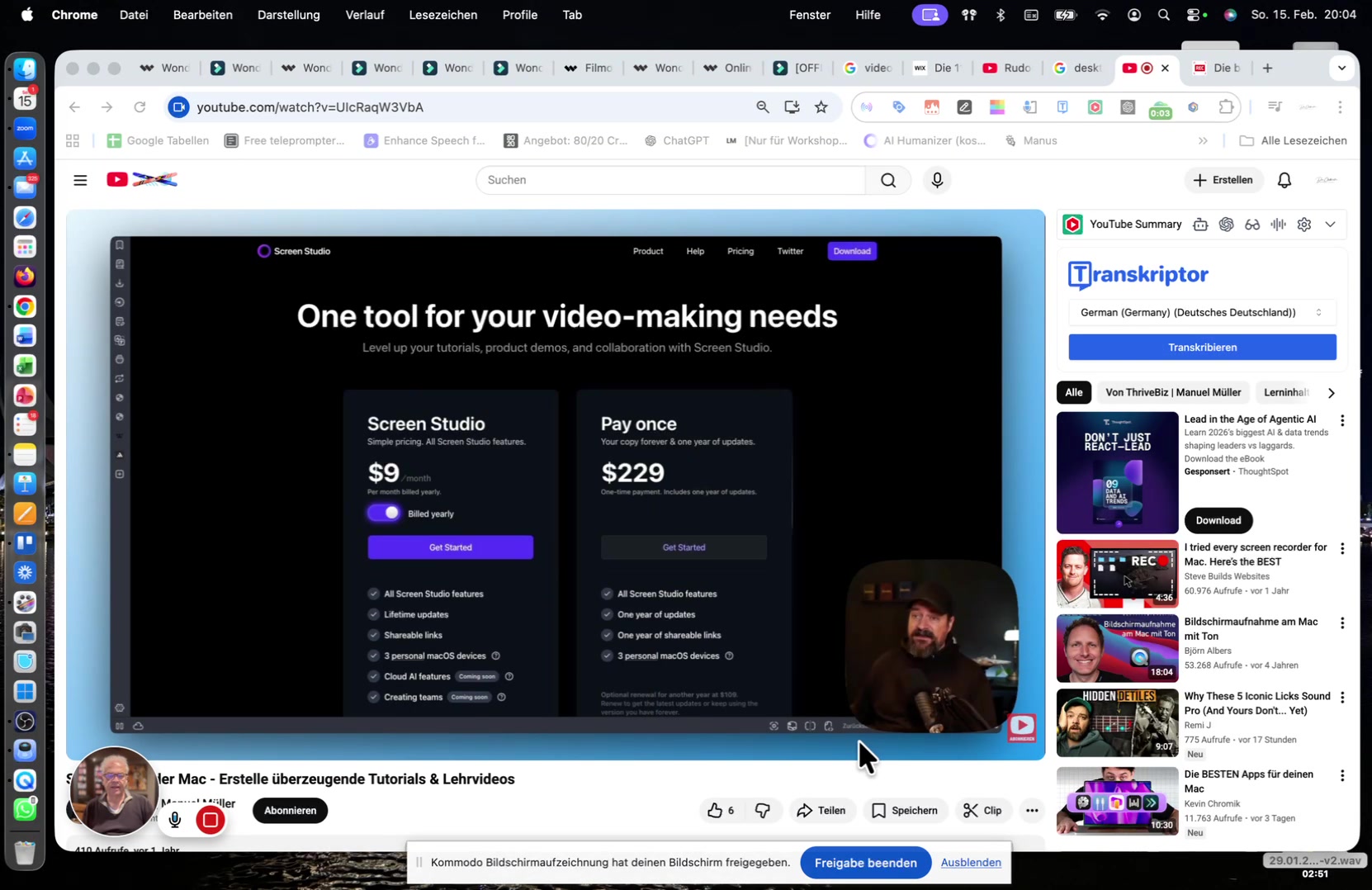Open YouTube Summary settings gear

pyautogui.click(x=1304, y=225)
